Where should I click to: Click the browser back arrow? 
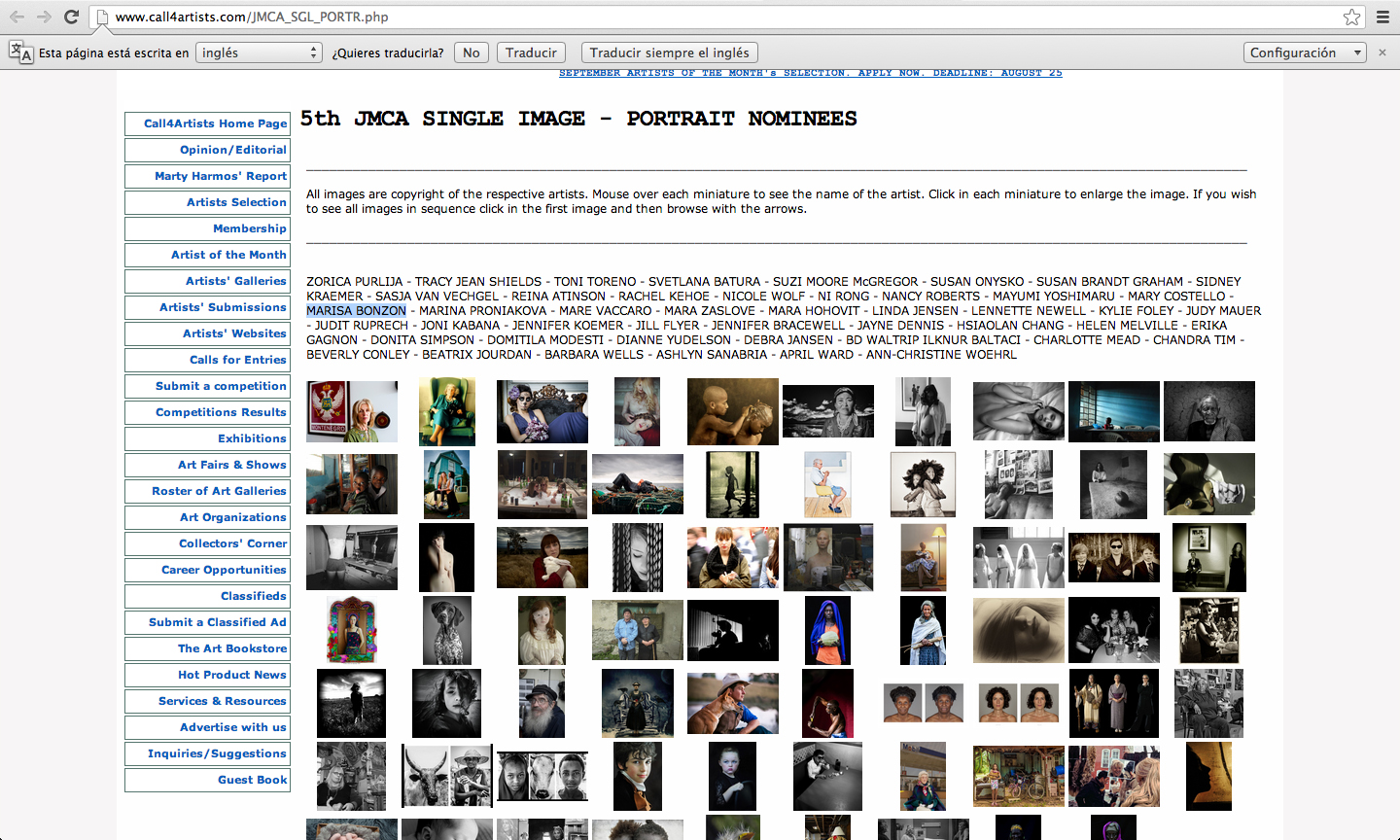[x=17, y=17]
